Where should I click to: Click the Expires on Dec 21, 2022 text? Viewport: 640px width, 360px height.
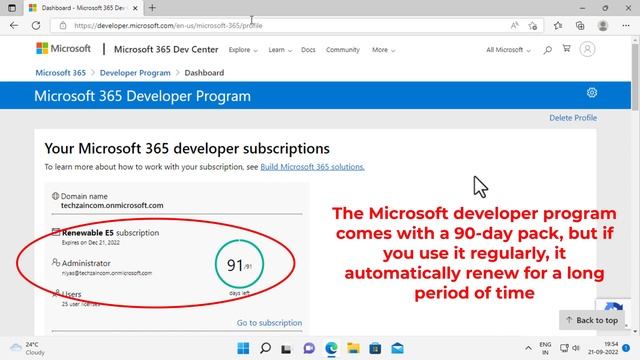tap(91, 242)
